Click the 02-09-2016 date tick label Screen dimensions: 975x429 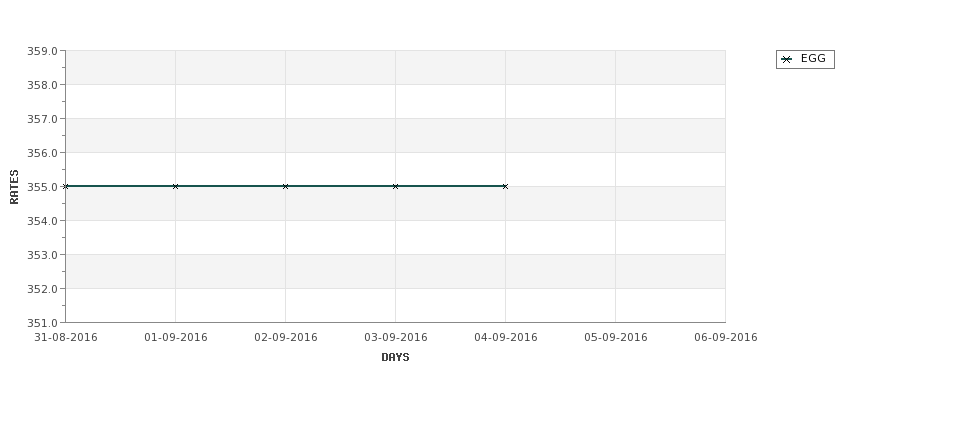click(x=285, y=337)
